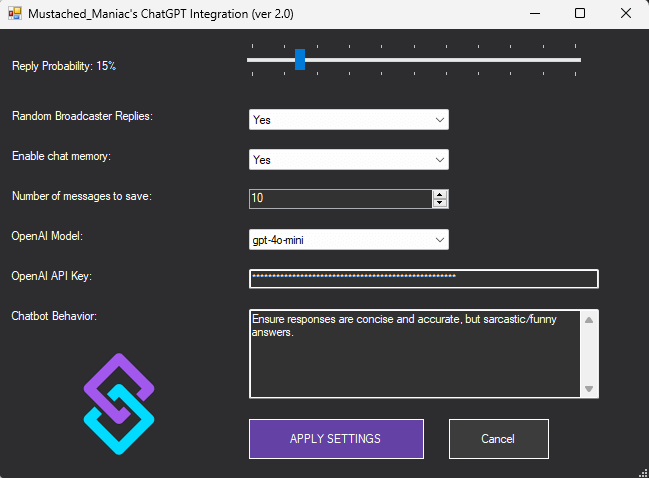Click the Cancel button
Screen dimensions: 649x478
click(498, 439)
